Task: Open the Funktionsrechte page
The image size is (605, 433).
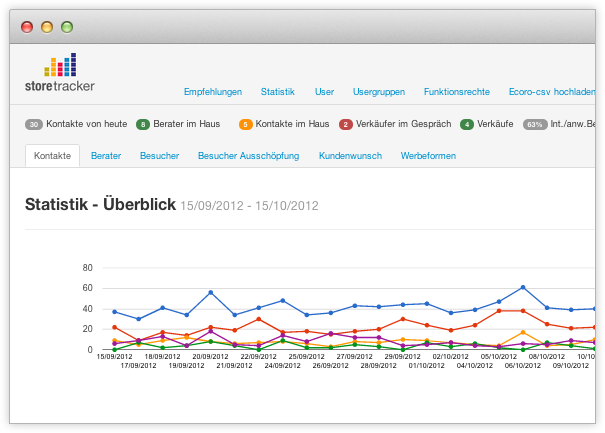Action: [x=456, y=91]
